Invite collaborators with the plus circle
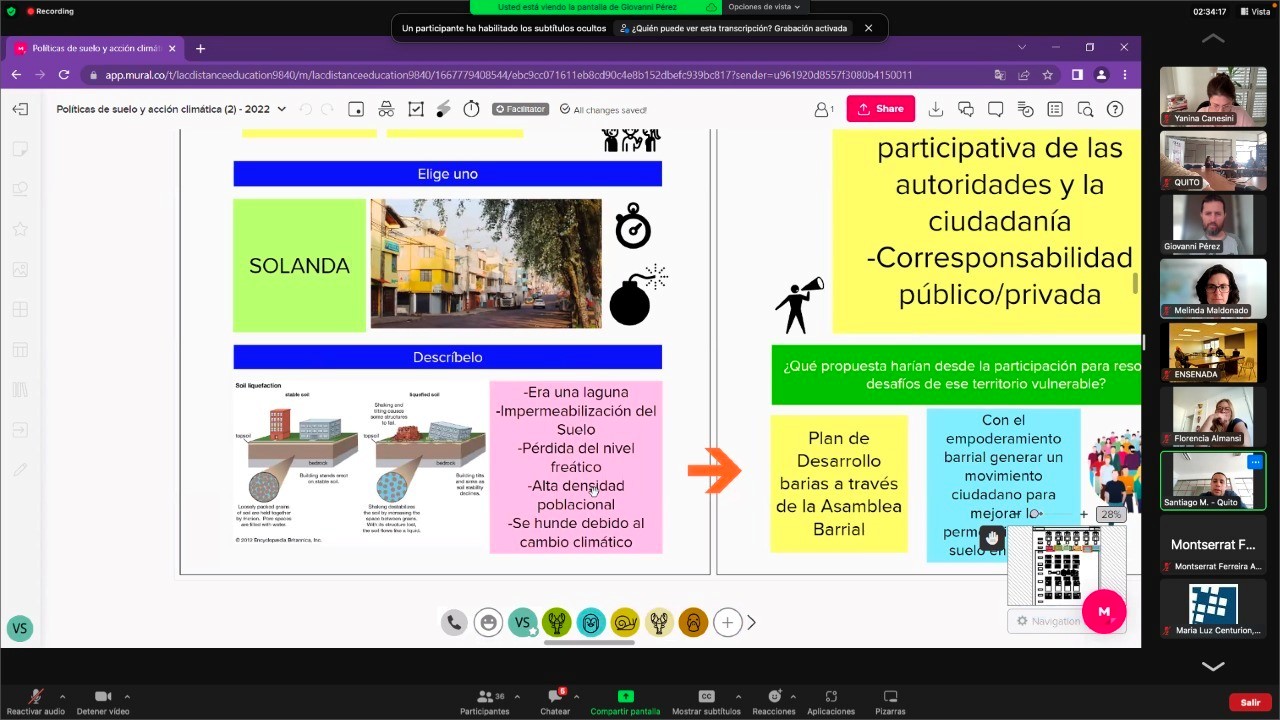The height and width of the screenshot is (720, 1280). pyautogui.click(x=727, y=622)
